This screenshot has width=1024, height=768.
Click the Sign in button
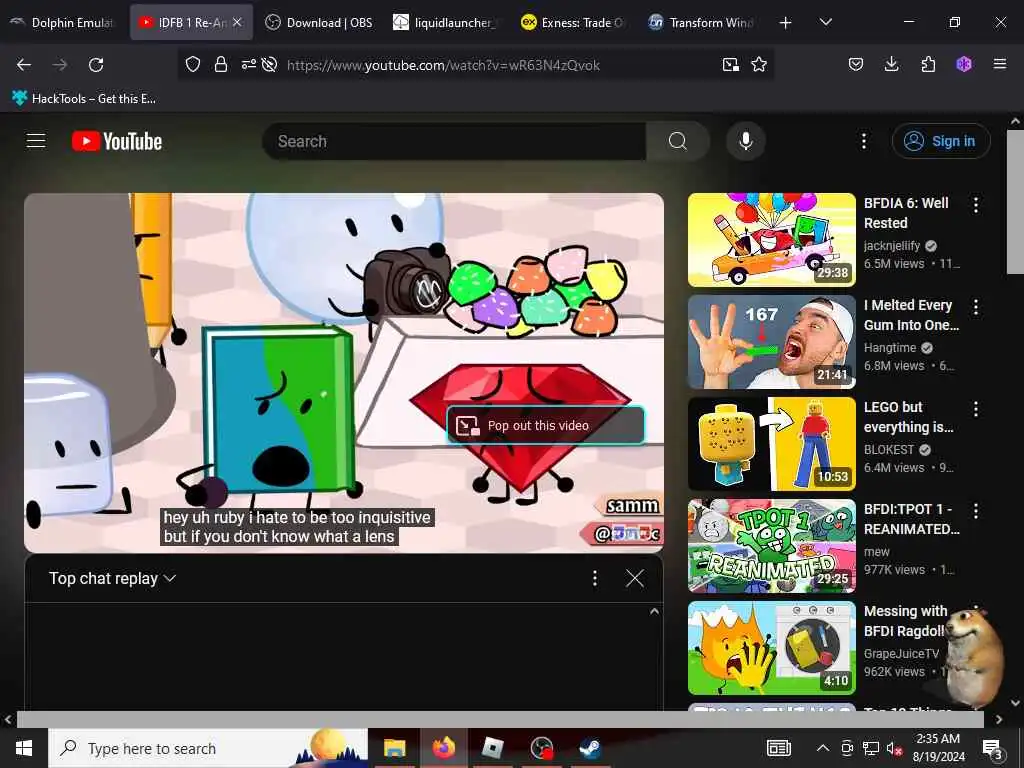click(941, 141)
